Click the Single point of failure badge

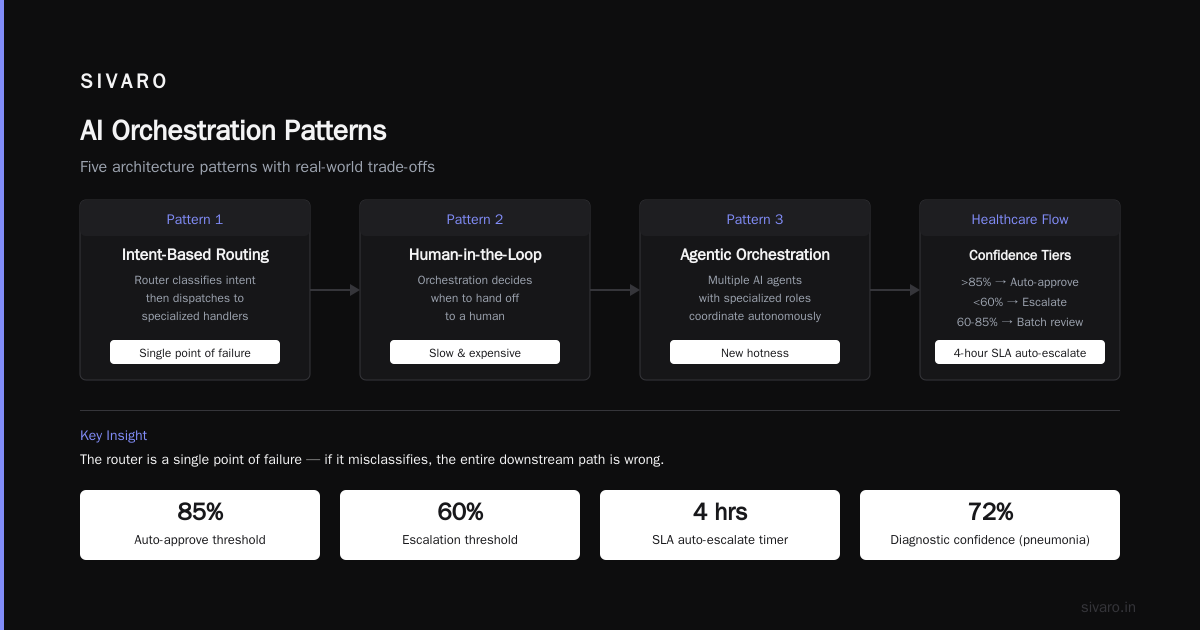[x=195, y=352]
